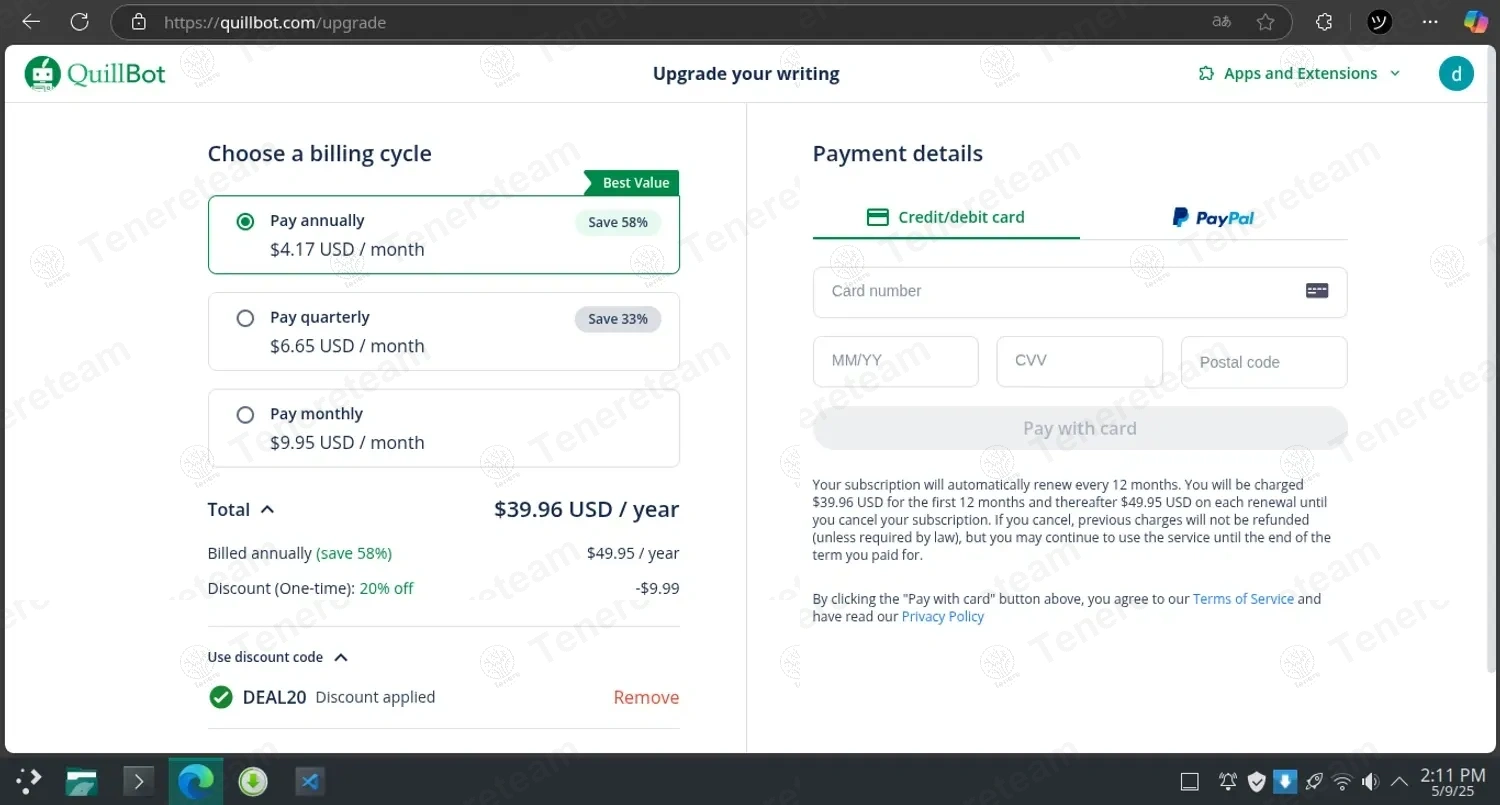This screenshot has height=805, width=1500.
Task: Click the QuillBot logo
Action: pos(96,73)
